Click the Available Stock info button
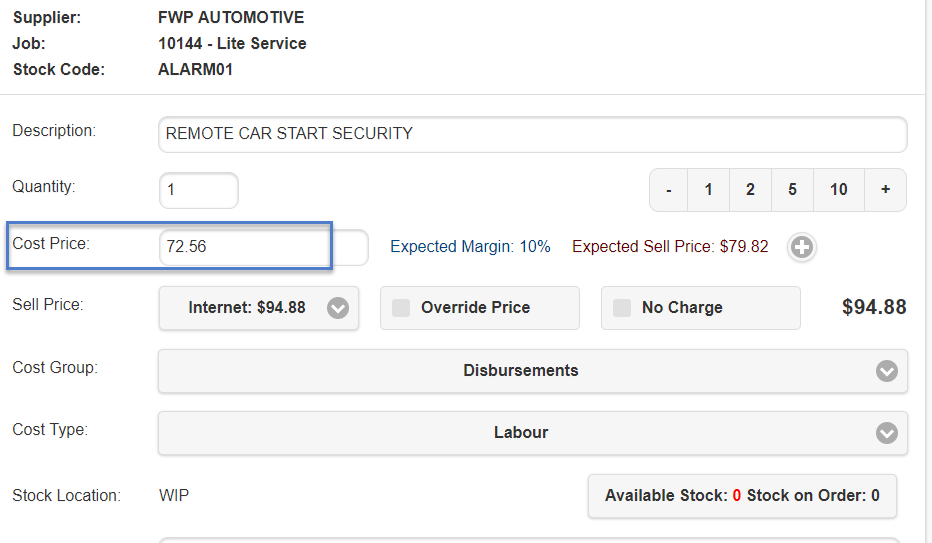The width and height of the screenshot is (932, 543). click(x=742, y=496)
